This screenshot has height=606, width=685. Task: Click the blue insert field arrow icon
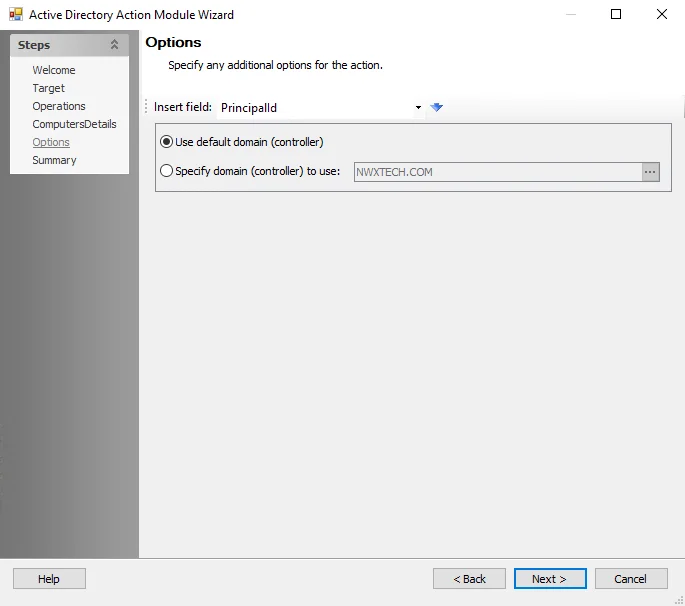coord(436,107)
